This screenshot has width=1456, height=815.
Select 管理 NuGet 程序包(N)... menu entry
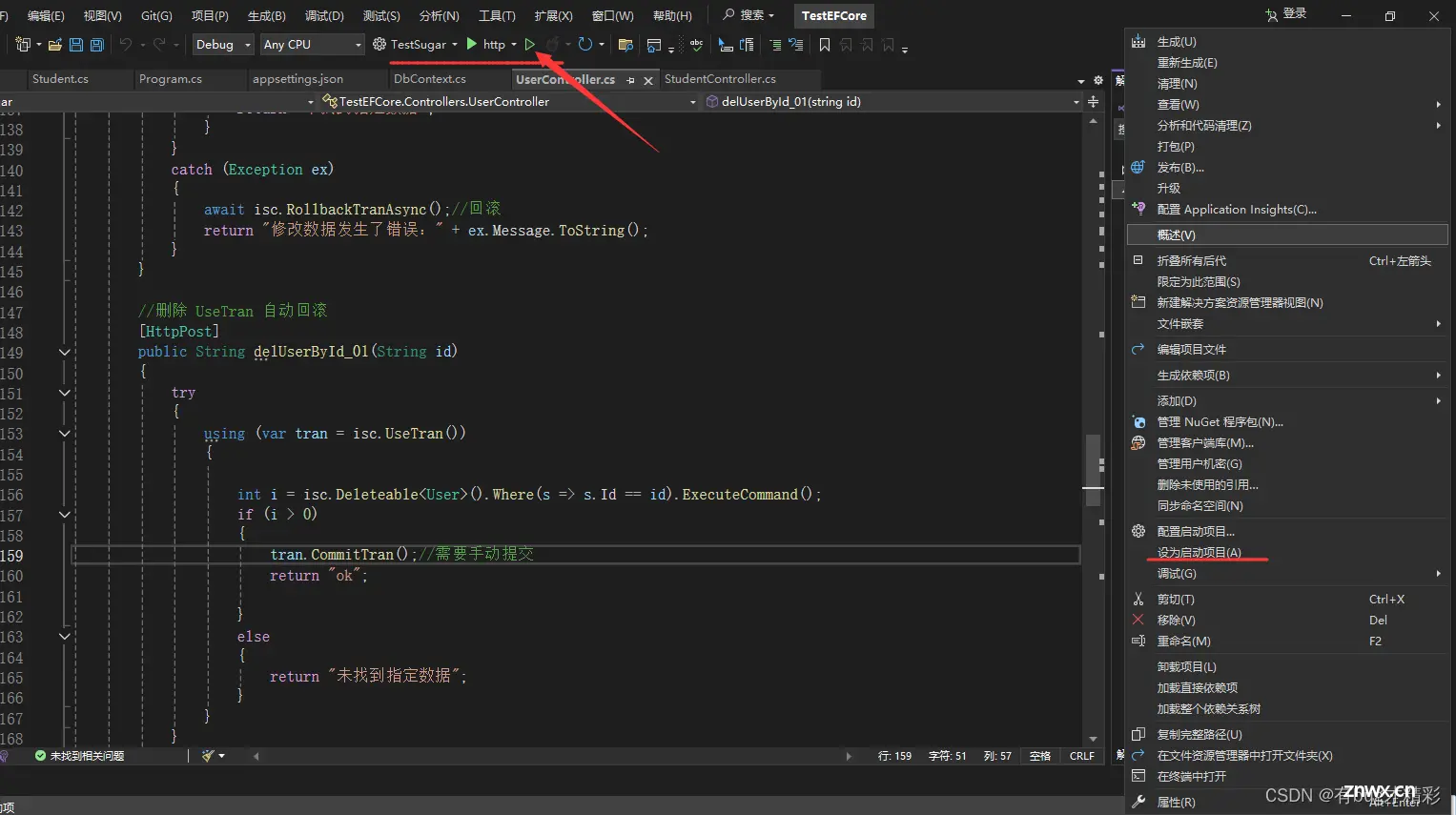1220,422
